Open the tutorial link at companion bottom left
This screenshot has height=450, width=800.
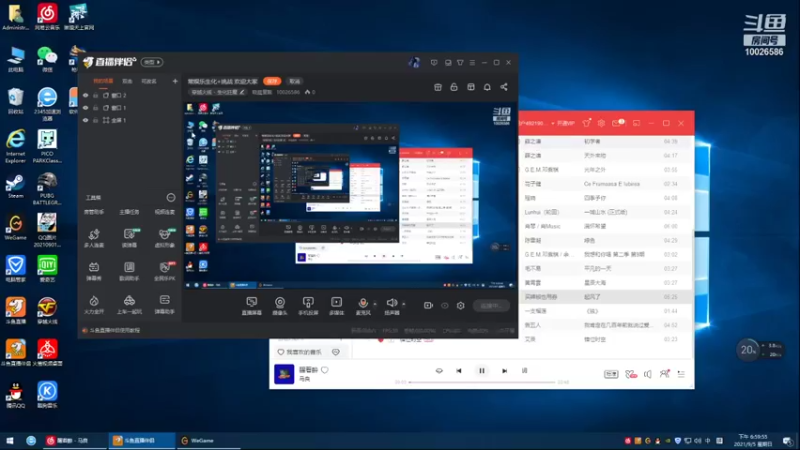click(x=115, y=330)
